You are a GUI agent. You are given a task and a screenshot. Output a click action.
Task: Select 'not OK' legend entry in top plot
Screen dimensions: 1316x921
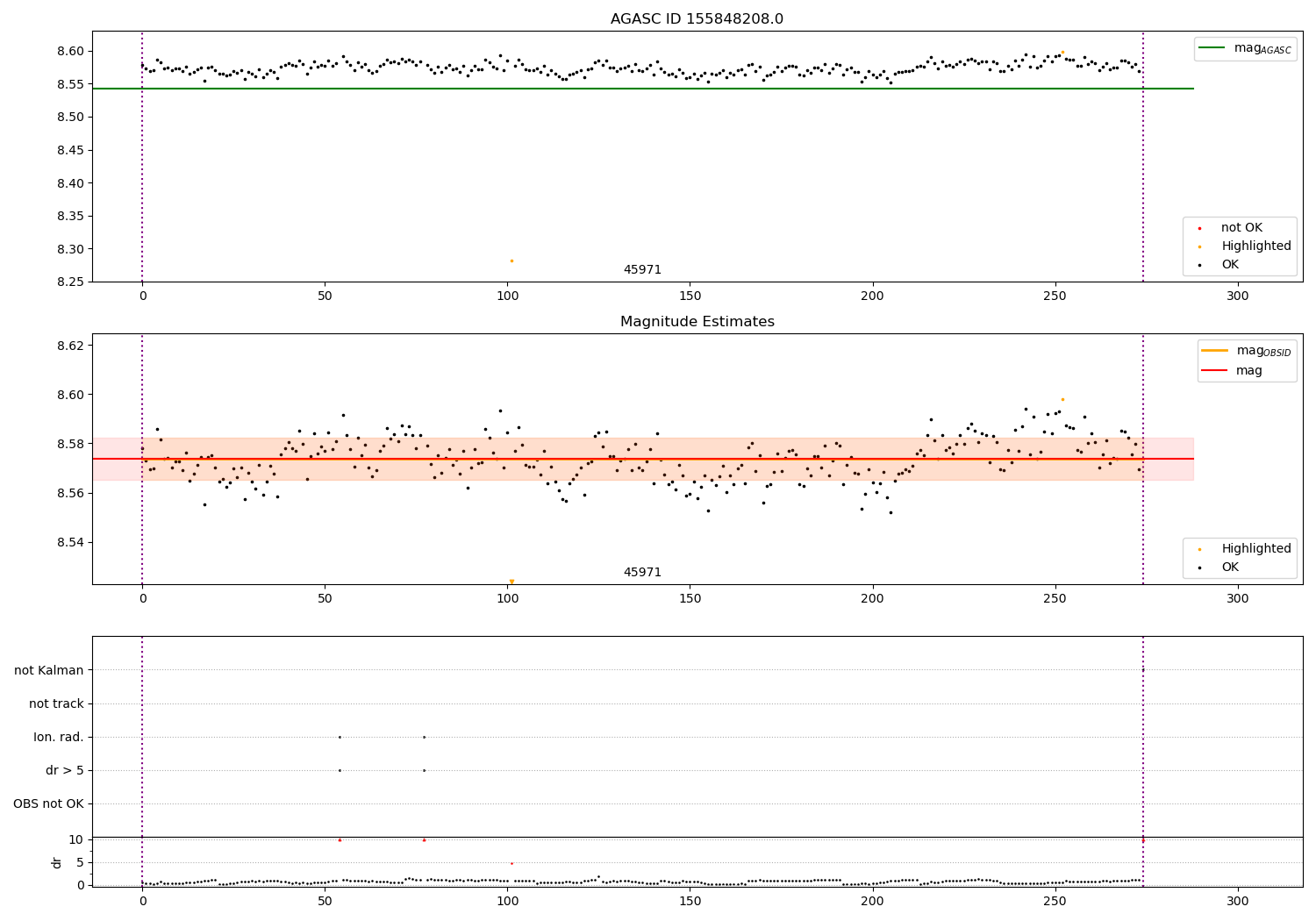[x=1241, y=228]
